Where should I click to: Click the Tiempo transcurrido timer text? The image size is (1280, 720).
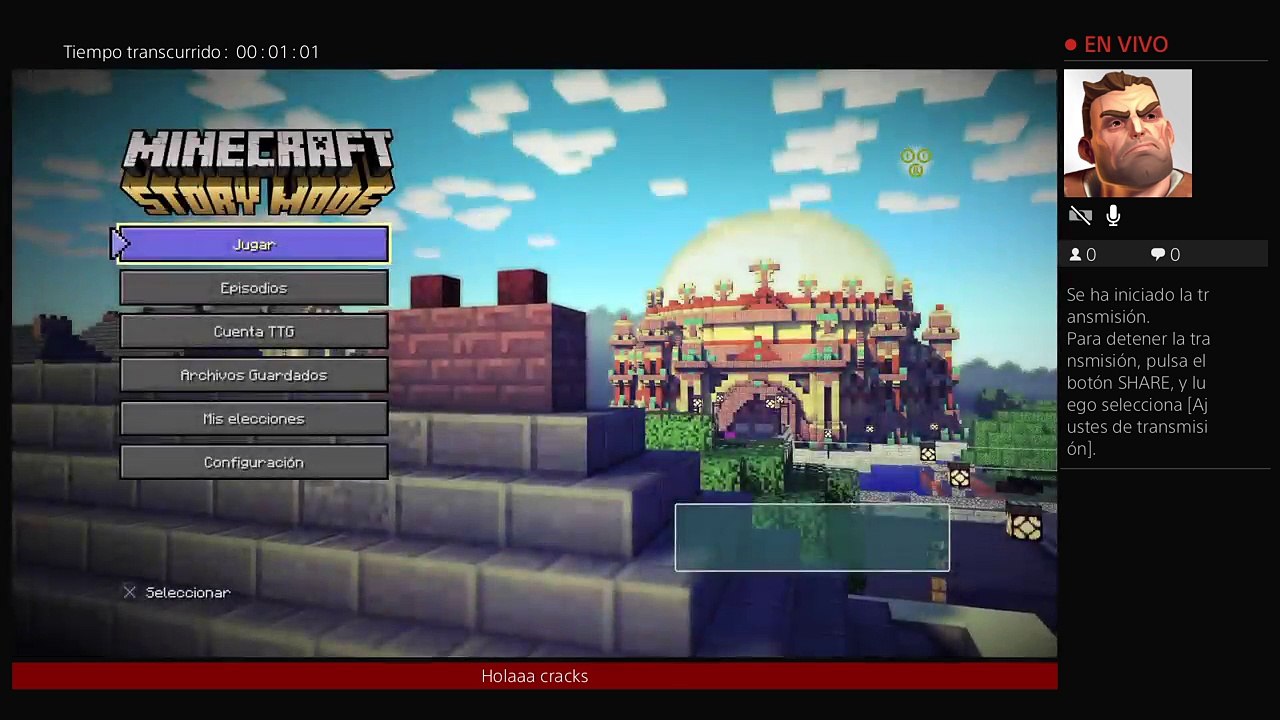(x=191, y=52)
